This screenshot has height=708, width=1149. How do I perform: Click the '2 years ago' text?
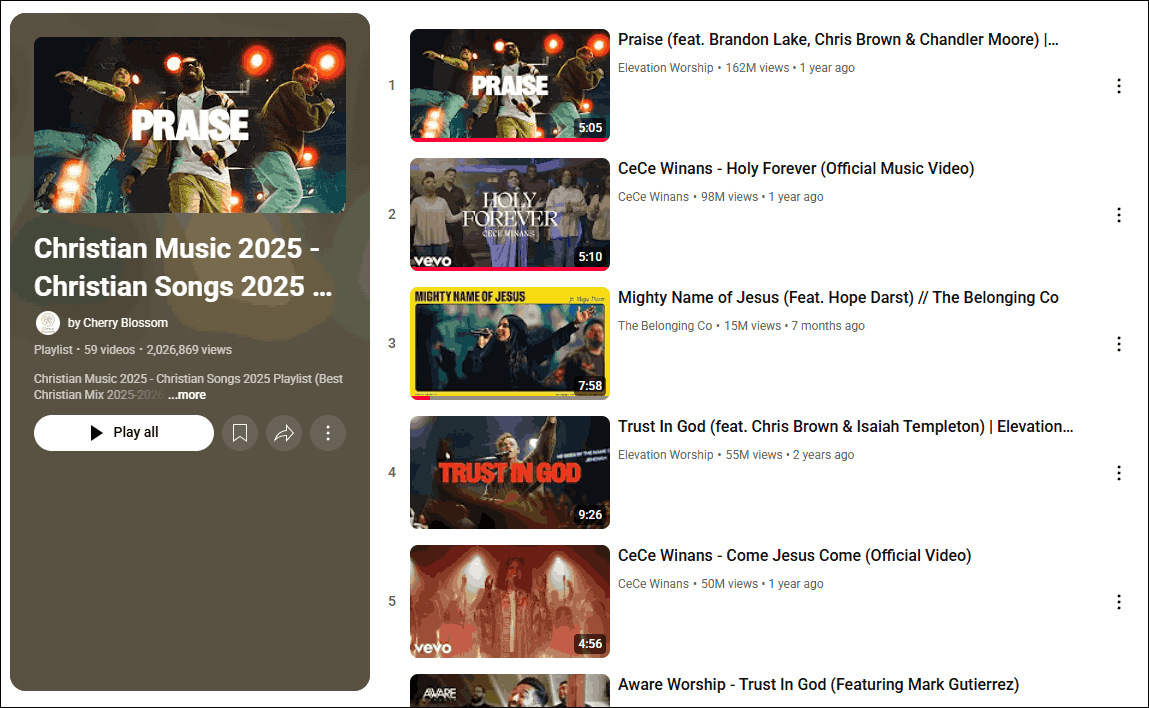point(824,455)
